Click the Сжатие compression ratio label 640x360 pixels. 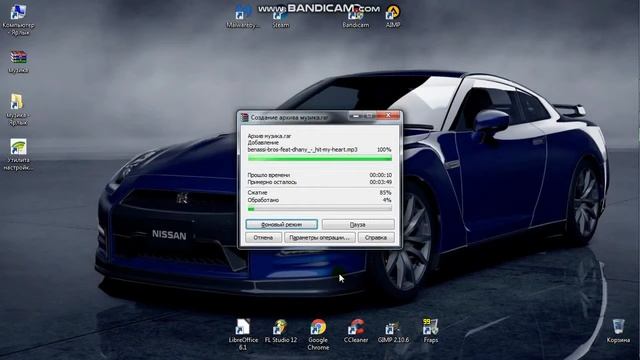[257, 193]
